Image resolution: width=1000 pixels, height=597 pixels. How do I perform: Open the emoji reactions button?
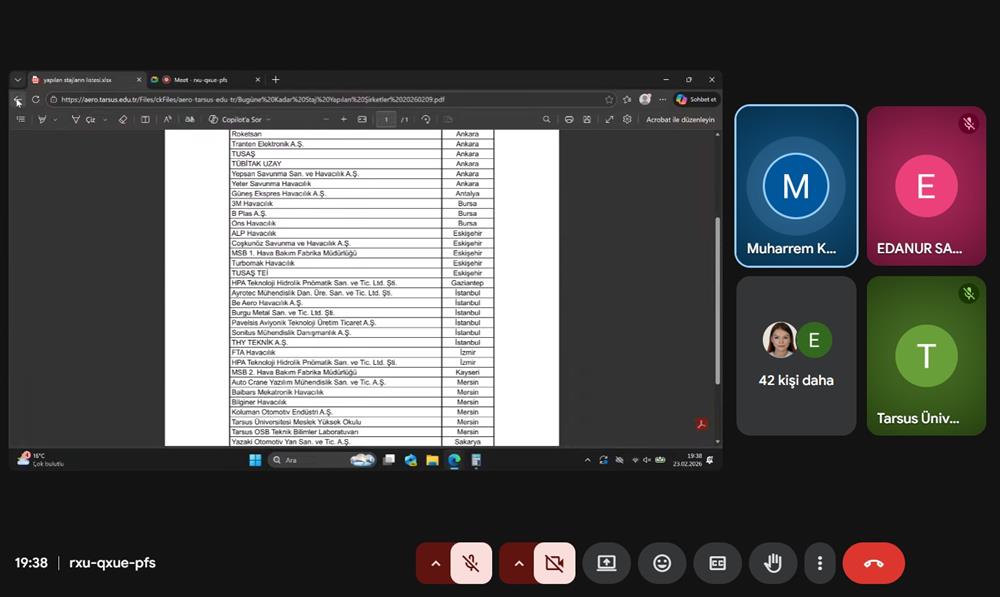661,563
